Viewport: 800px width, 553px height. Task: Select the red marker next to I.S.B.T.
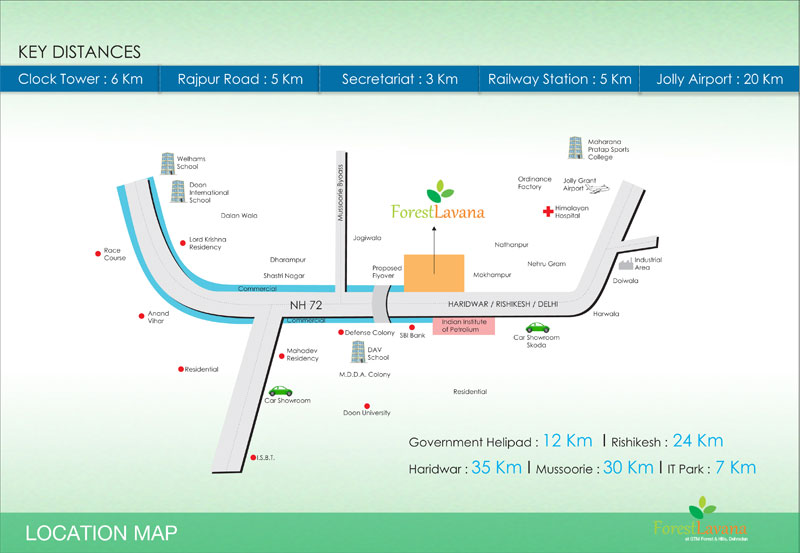click(x=253, y=458)
